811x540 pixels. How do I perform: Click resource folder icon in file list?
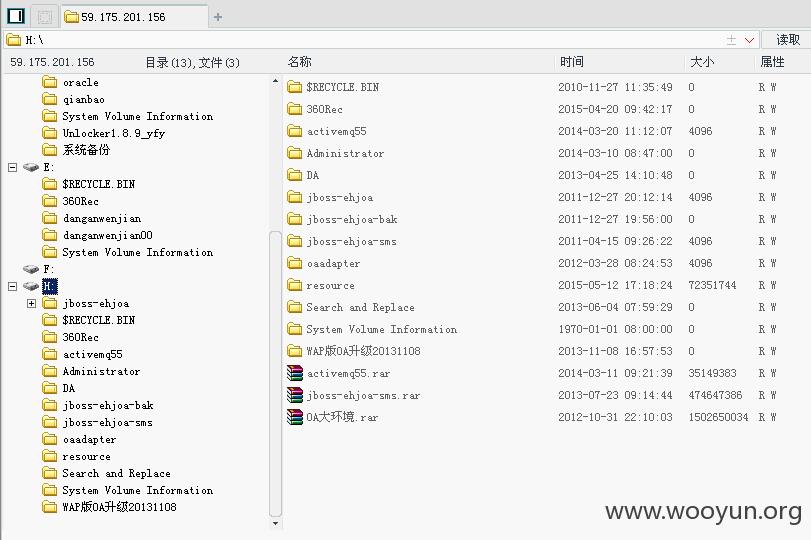coord(295,285)
